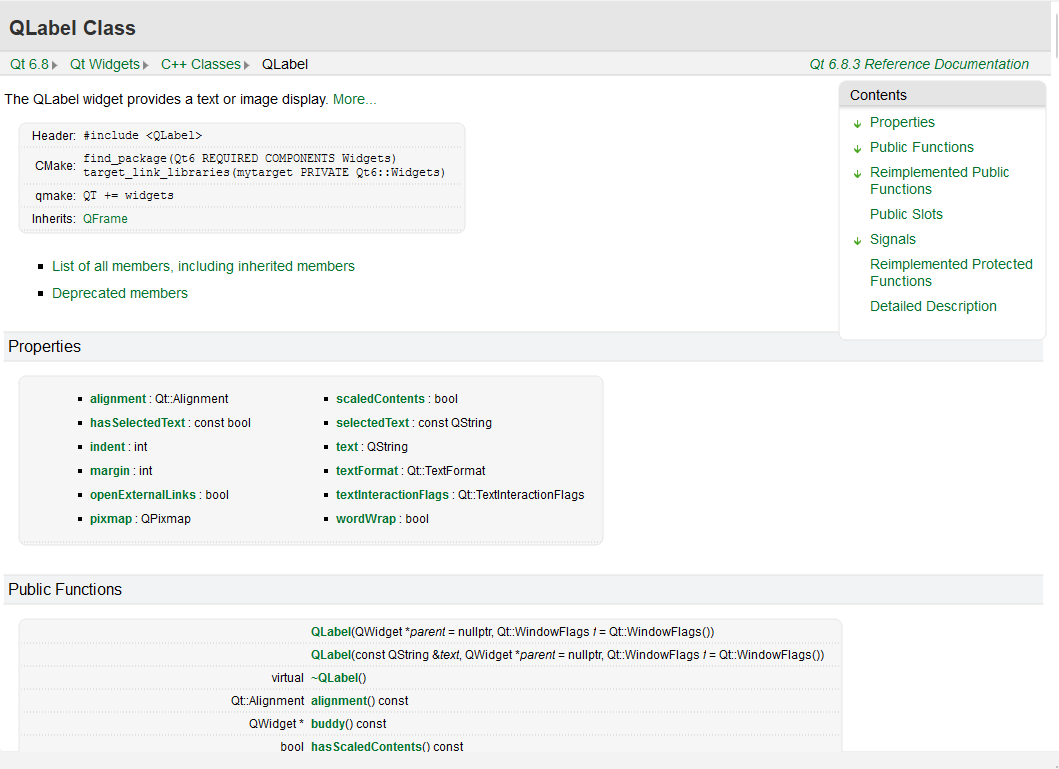Open QLabel(const QString &text...) constructor link
The height and width of the screenshot is (769, 1059).
pos(331,655)
